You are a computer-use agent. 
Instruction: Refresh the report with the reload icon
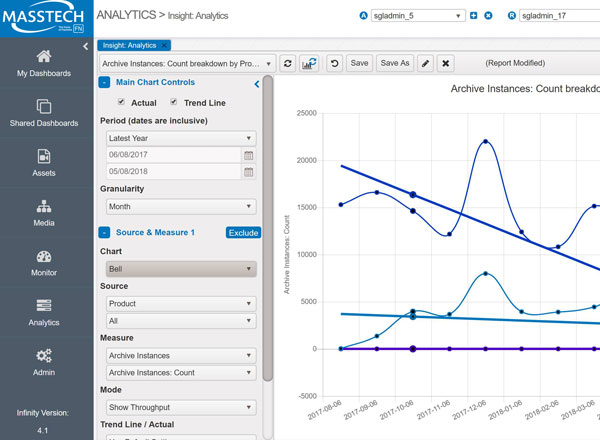click(288, 64)
